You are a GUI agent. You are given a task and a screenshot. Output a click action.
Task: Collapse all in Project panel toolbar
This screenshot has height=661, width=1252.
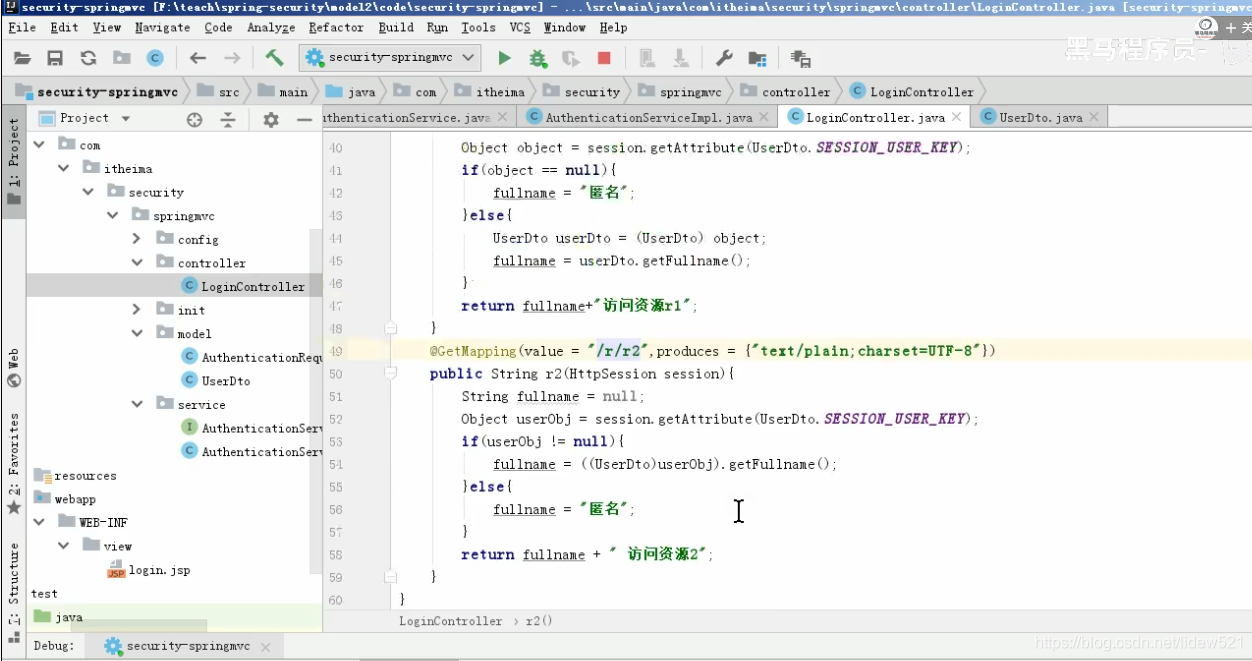click(x=228, y=119)
